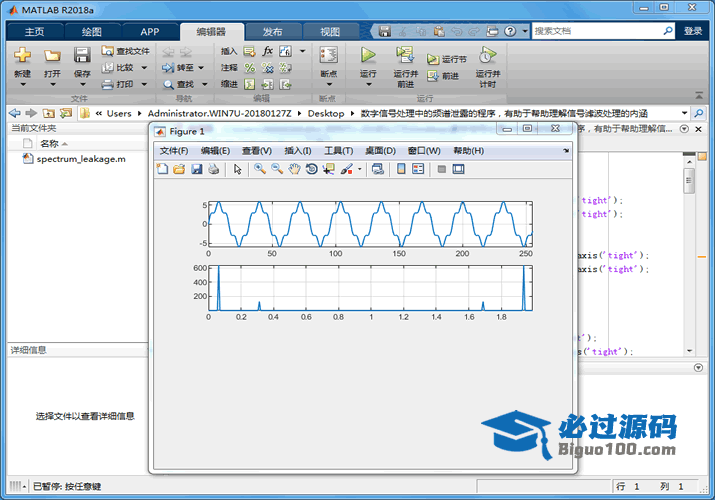The image size is (715, 500).
Task: Click the green Run (运行) icon
Action: coord(368,56)
